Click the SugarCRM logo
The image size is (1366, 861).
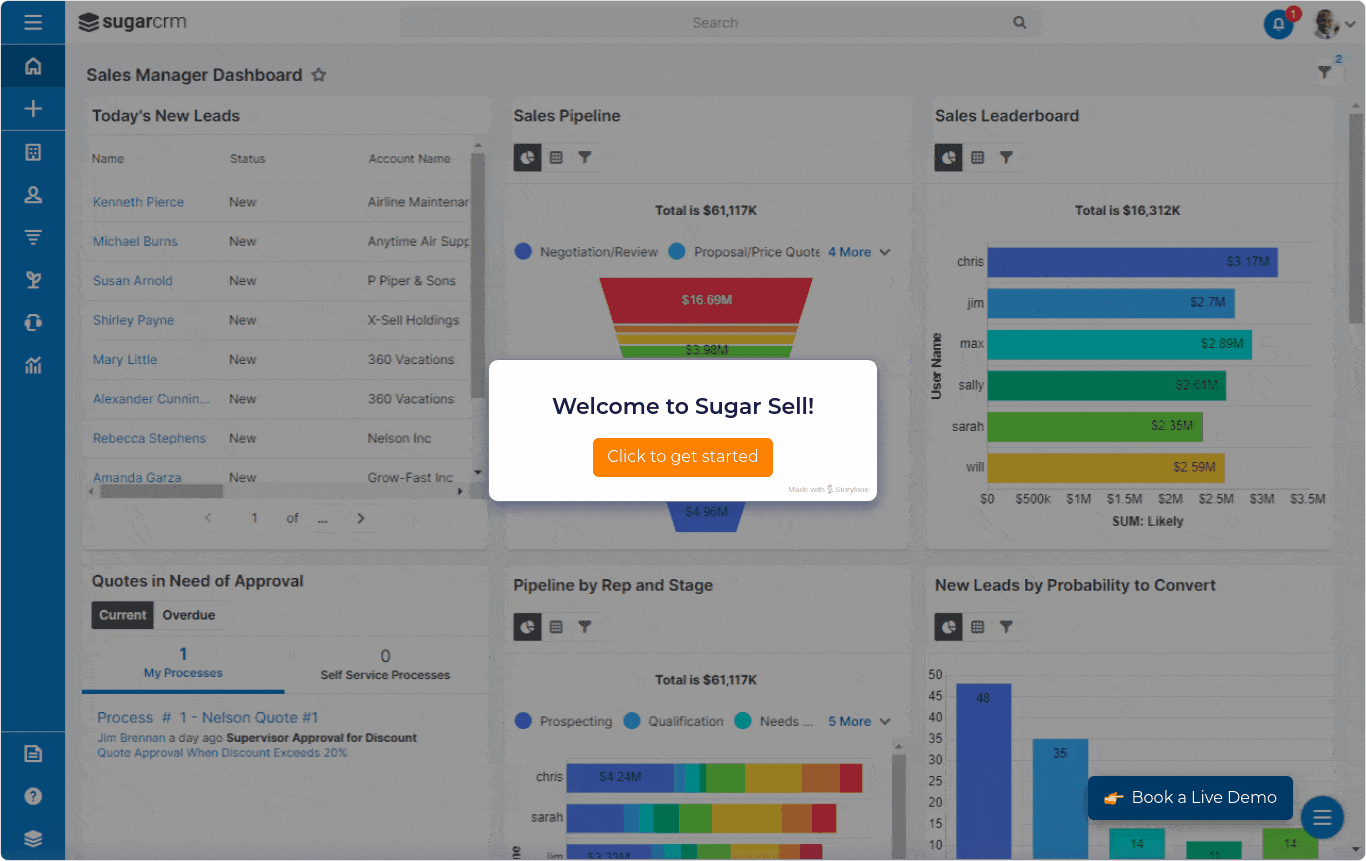(x=132, y=22)
